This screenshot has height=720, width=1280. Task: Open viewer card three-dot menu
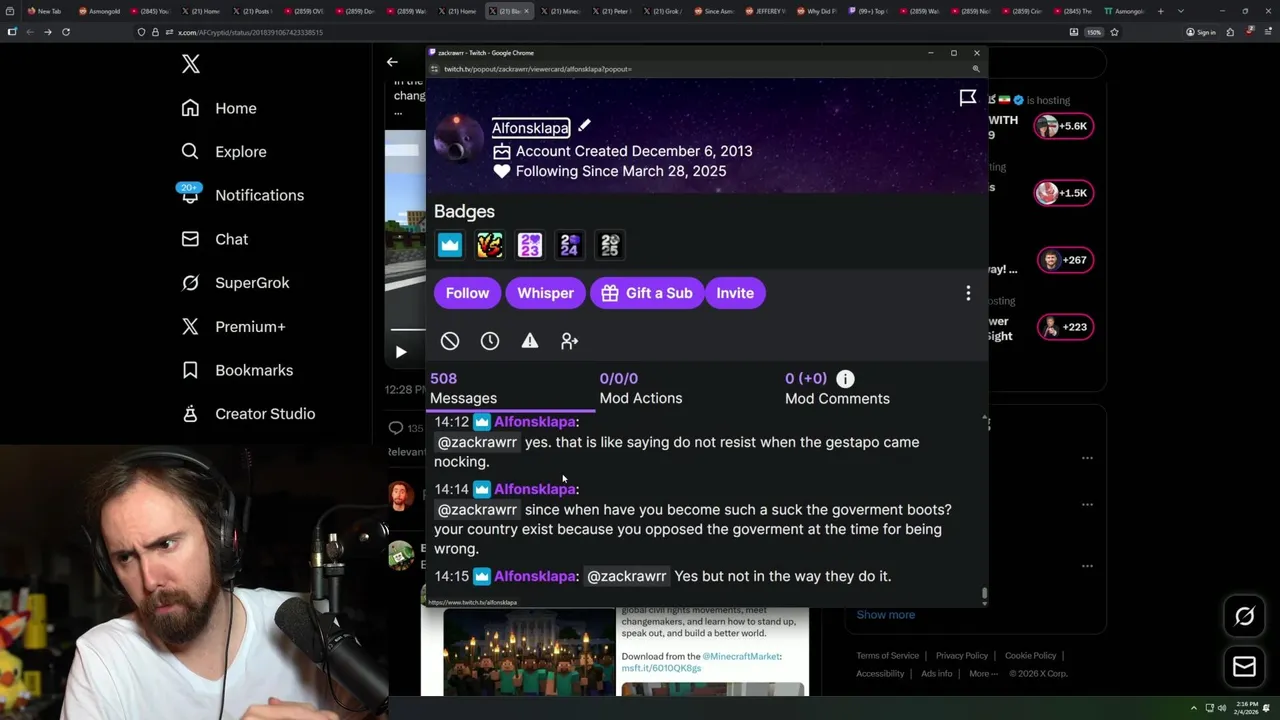click(968, 293)
